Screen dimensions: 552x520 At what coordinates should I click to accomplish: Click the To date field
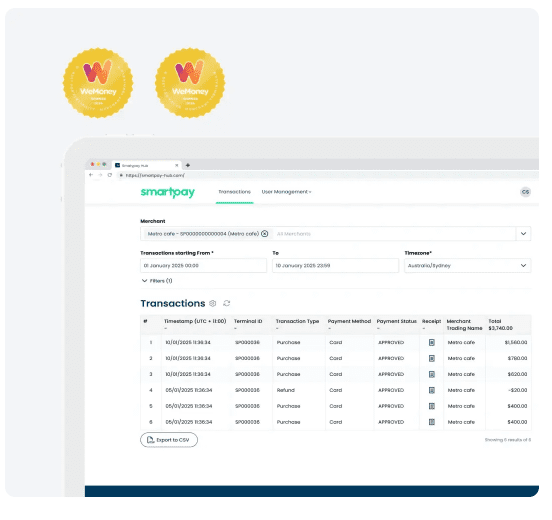pyautogui.click(x=335, y=265)
